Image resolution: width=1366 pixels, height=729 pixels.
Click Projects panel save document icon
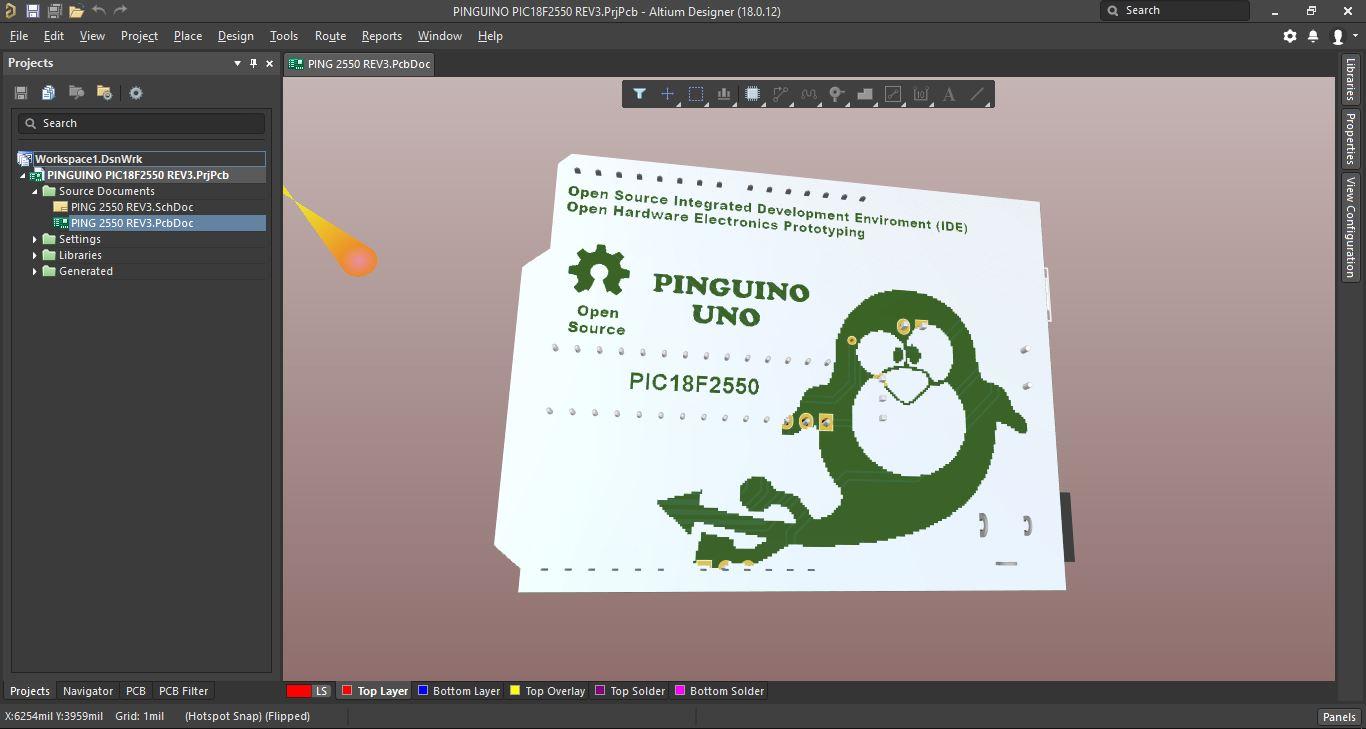(x=21, y=93)
